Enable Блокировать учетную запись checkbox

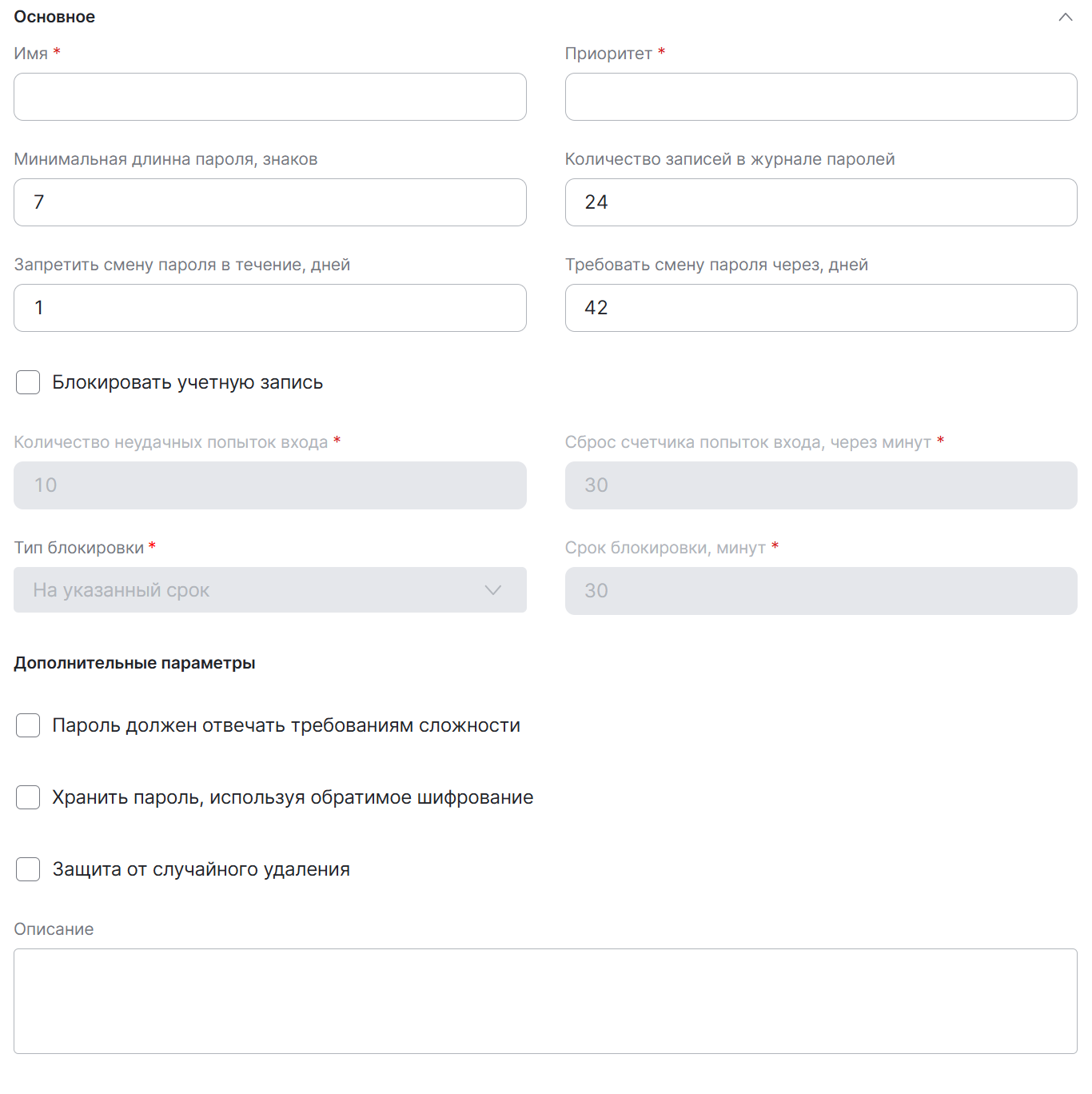pos(28,382)
